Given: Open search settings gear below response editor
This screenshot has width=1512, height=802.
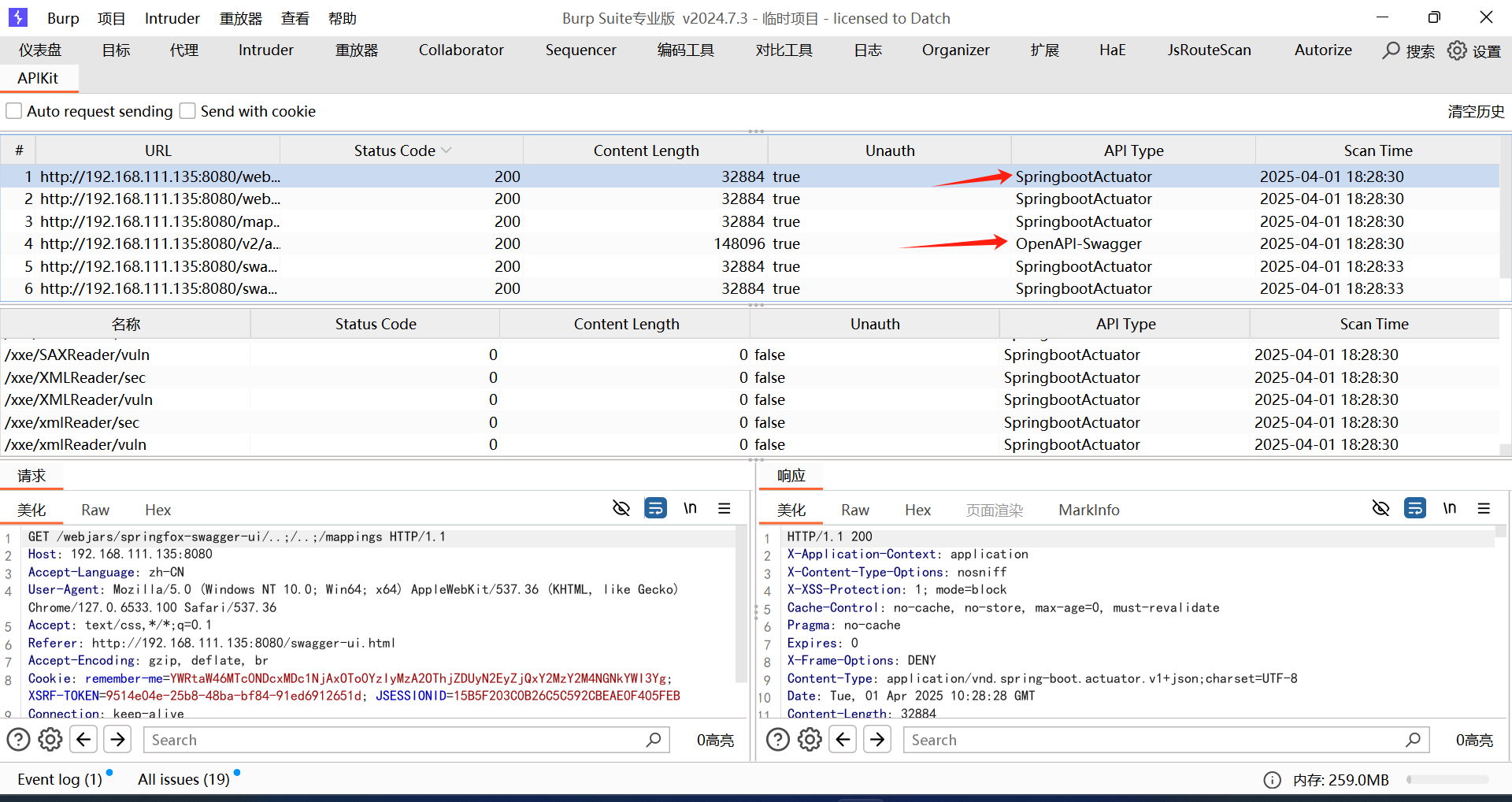Looking at the screenshot, I should (x=810, y=739).
